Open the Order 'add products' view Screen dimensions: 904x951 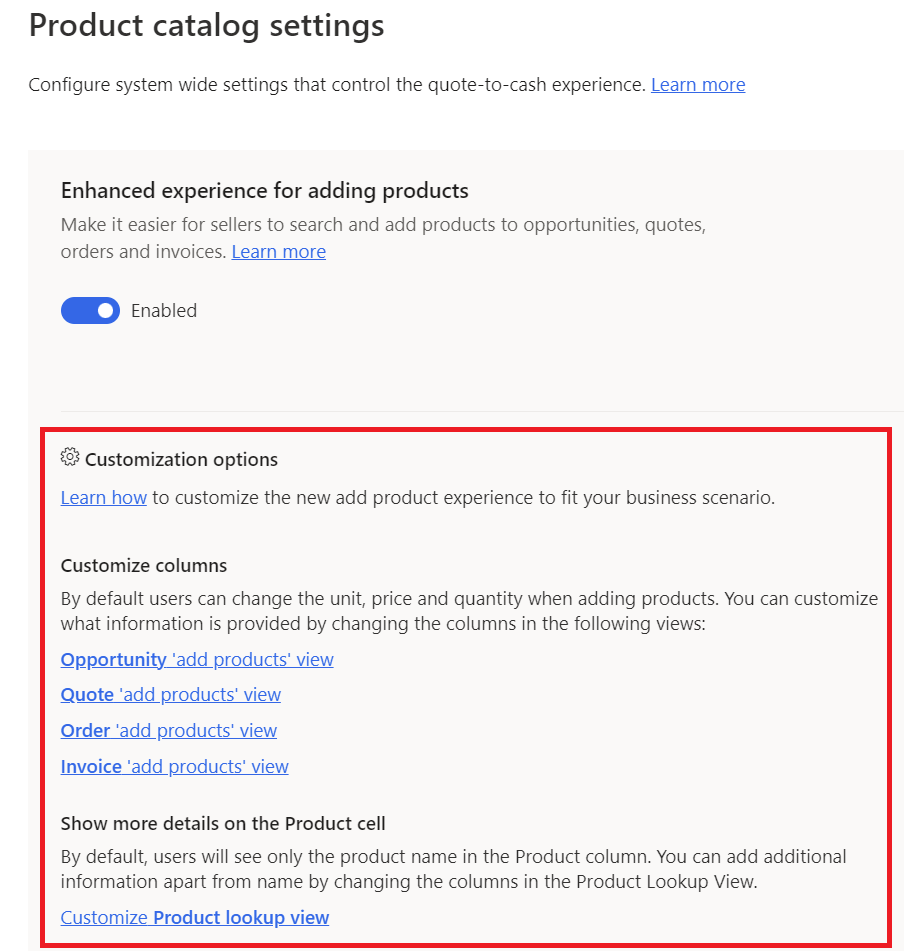pyautogui.click(x=168, y=730)
